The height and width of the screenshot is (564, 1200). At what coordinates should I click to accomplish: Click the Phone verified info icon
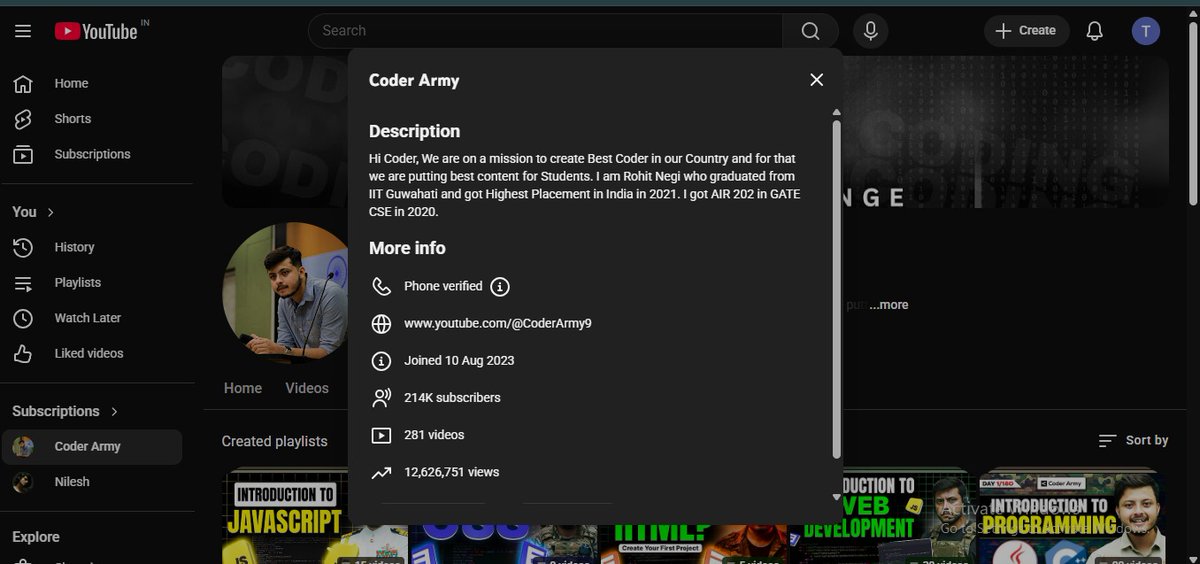click(500, 287)
